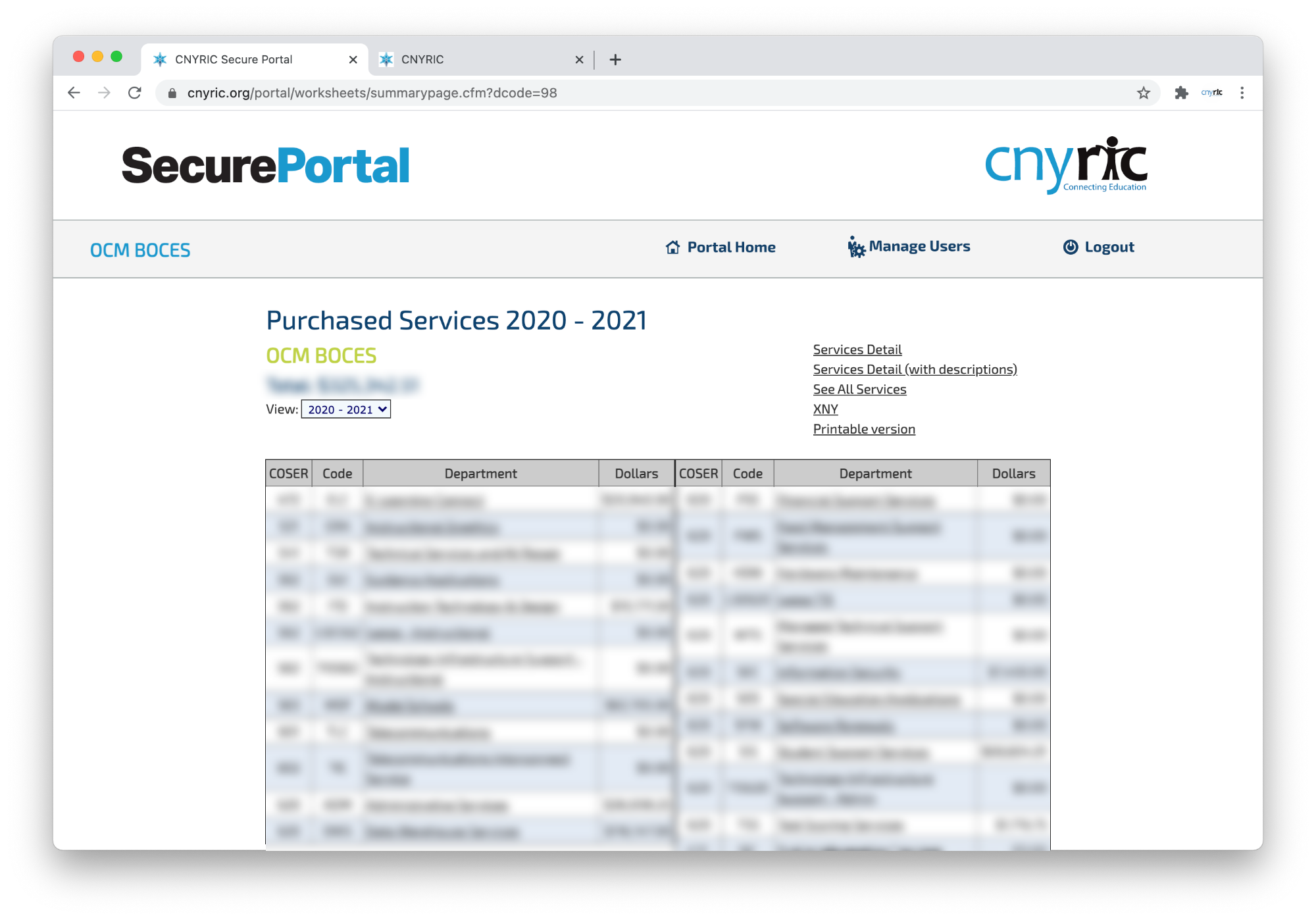Open the Chrome three-dot menu
Image resolution: width=1316 pixels, height=920 pixels.
coord(1242,93)
